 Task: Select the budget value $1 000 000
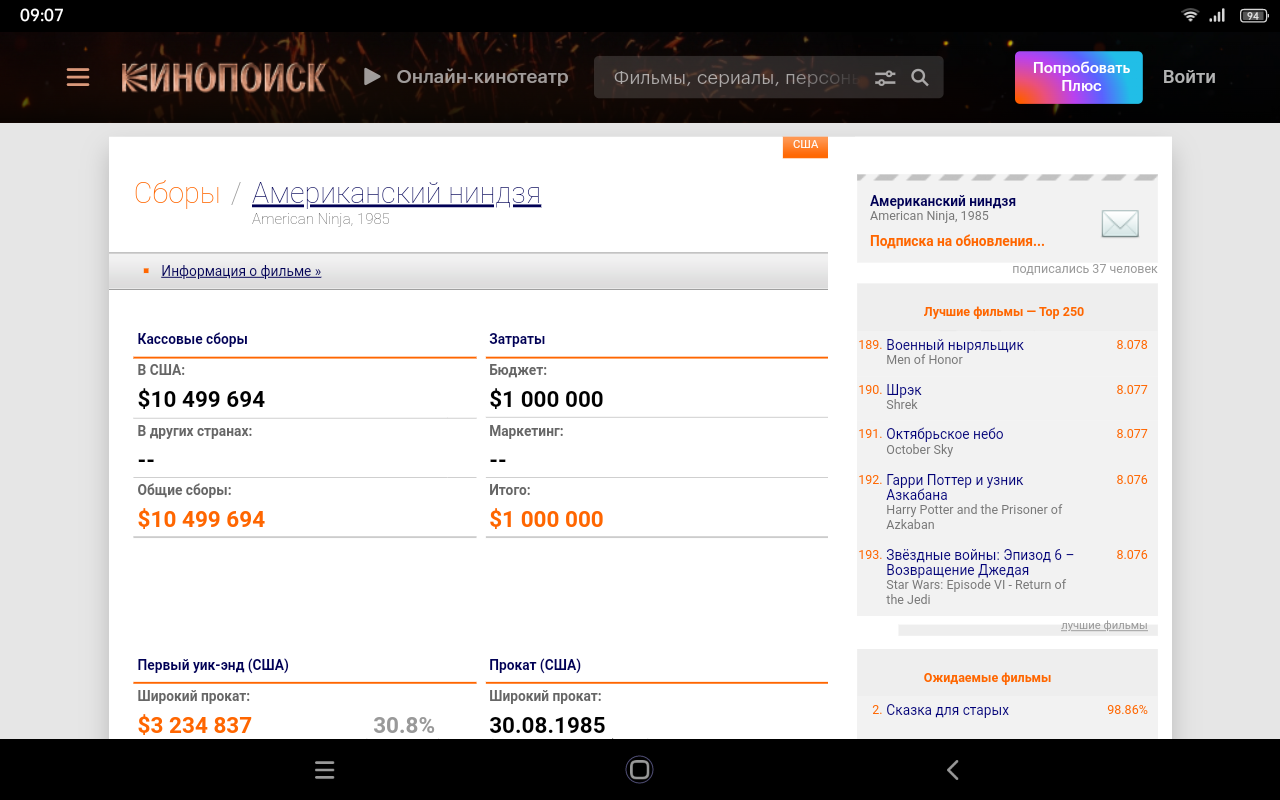[x=546, y=399]
